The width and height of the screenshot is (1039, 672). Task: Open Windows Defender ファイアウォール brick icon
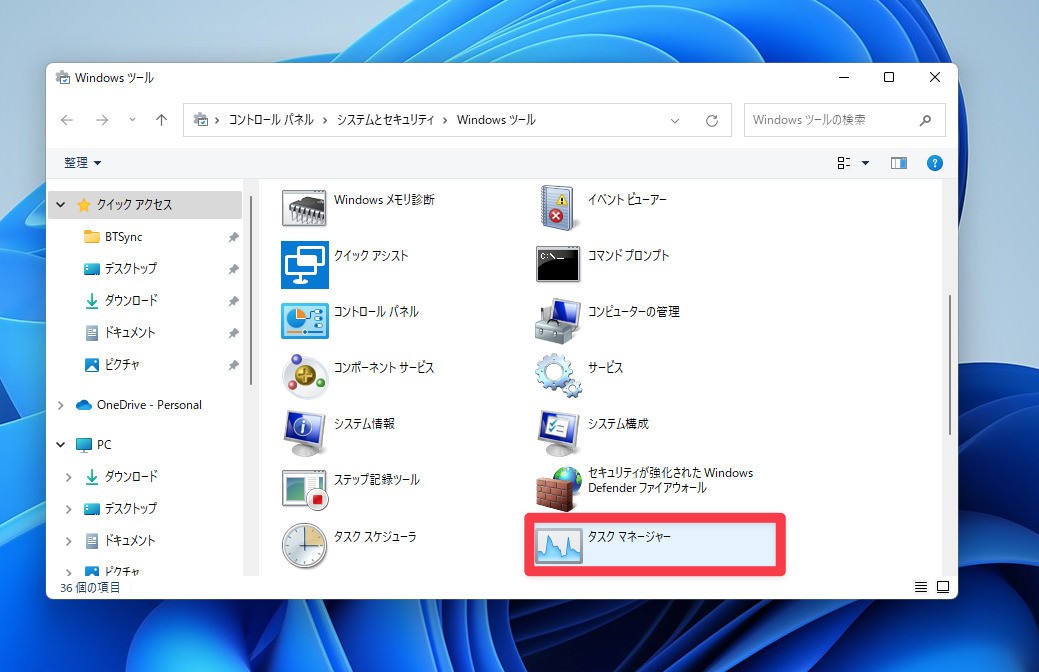[x=558, y=489]
